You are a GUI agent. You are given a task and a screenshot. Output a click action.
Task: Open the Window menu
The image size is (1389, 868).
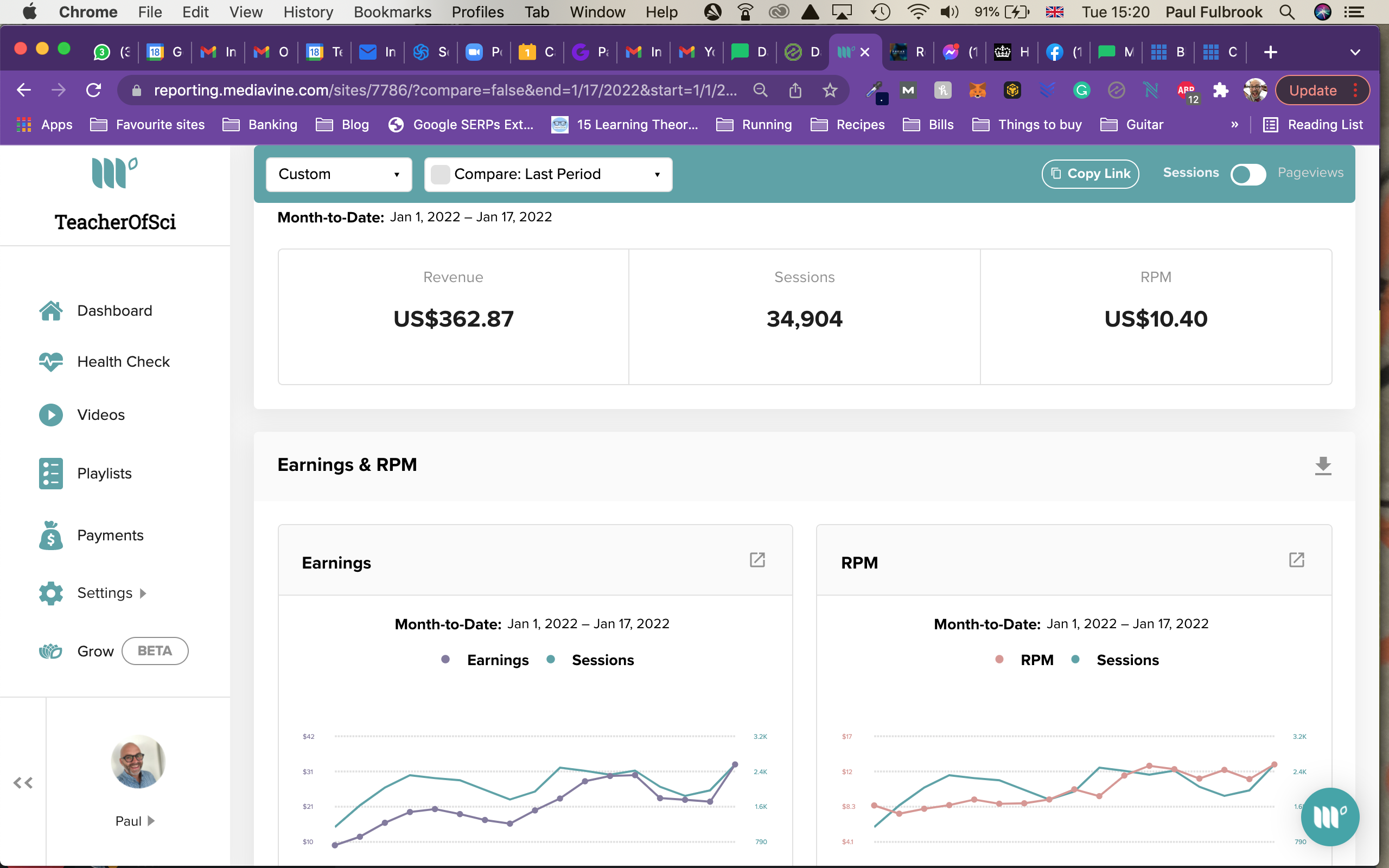pyautogui.click(x=597, y=12)
